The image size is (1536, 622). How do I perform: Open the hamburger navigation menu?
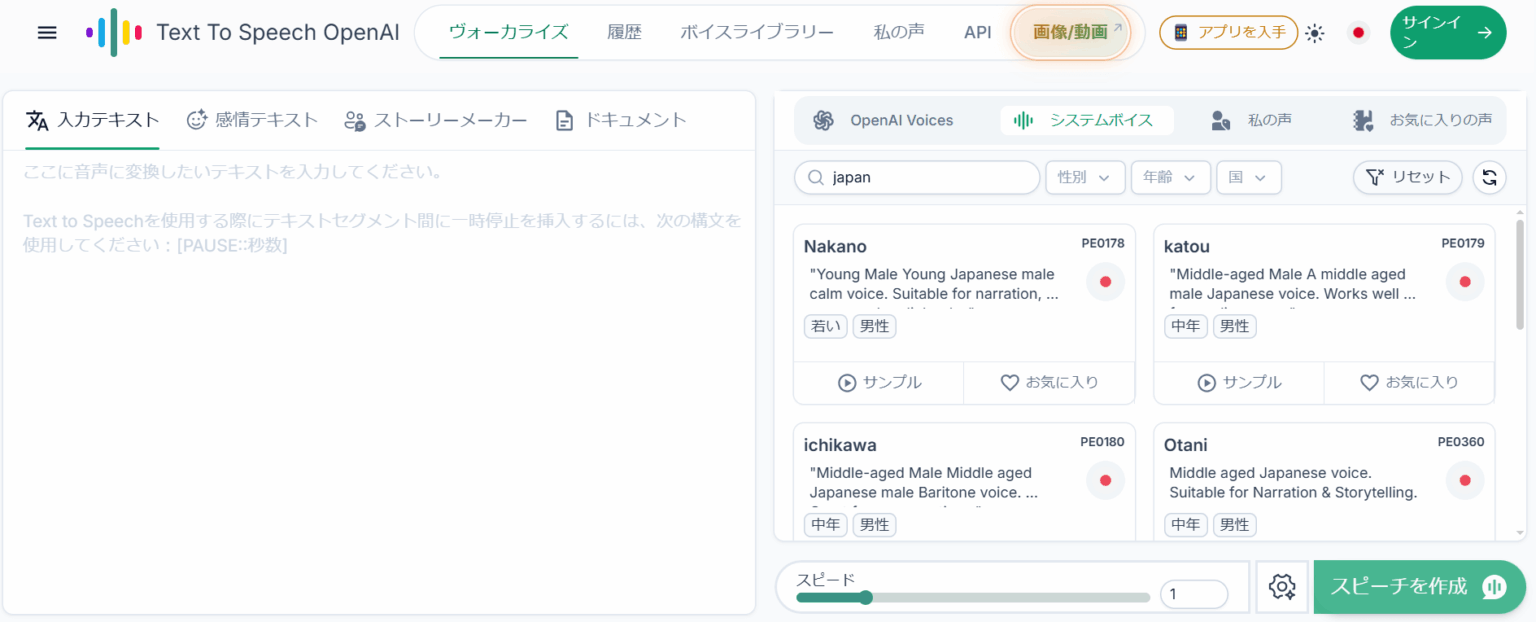(x=46, y=32)
